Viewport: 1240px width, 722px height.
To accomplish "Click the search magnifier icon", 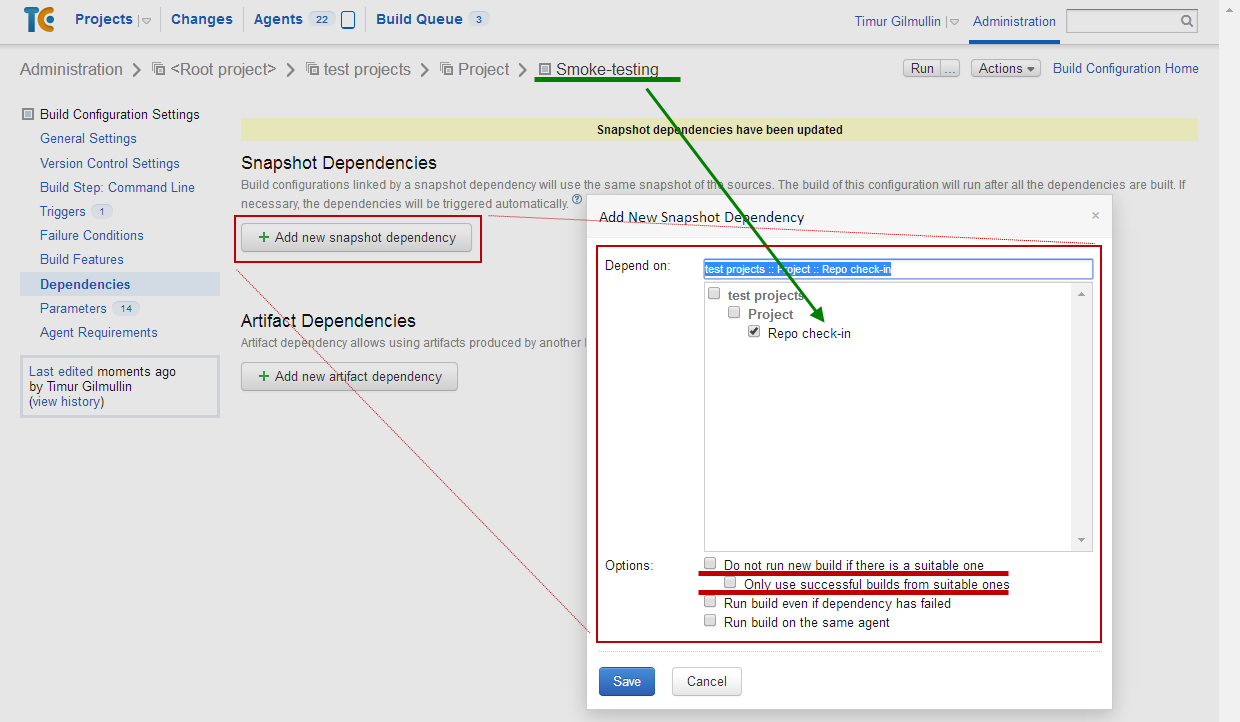I will coord(1186,20).
